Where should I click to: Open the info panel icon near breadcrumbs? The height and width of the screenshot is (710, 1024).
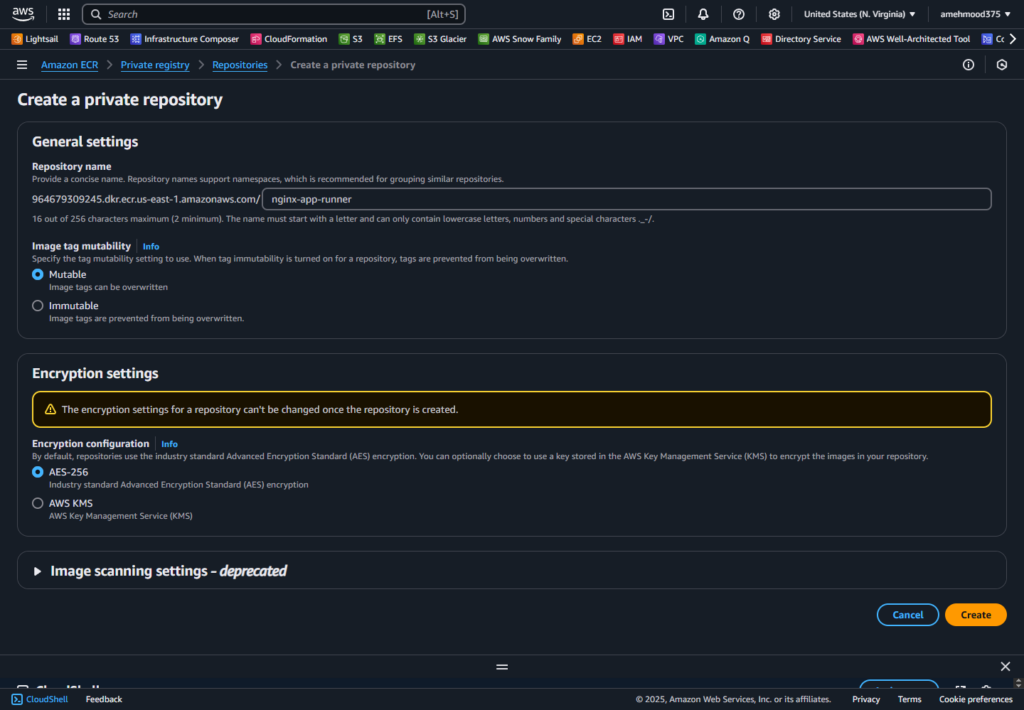pyautogui.click(x=968, y=65)
